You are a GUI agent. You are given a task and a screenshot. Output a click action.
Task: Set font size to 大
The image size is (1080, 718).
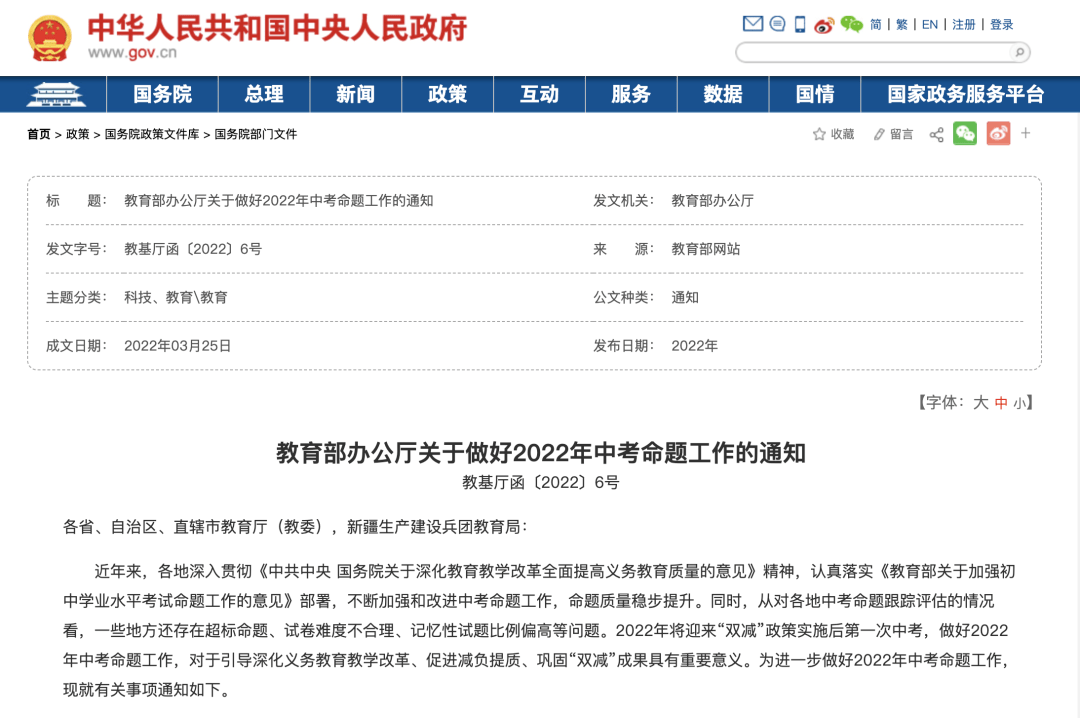point(980,402)
